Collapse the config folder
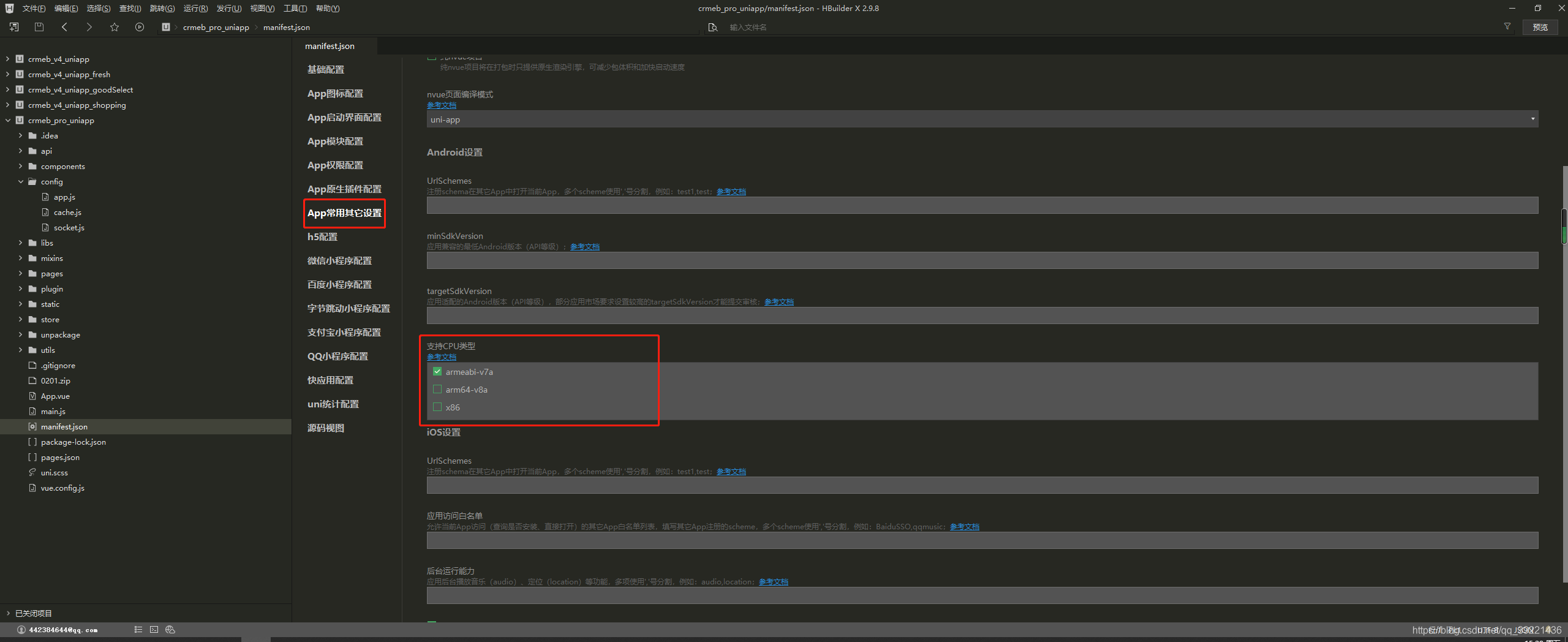Screen dimensions: 1568x642 (20, 181)
